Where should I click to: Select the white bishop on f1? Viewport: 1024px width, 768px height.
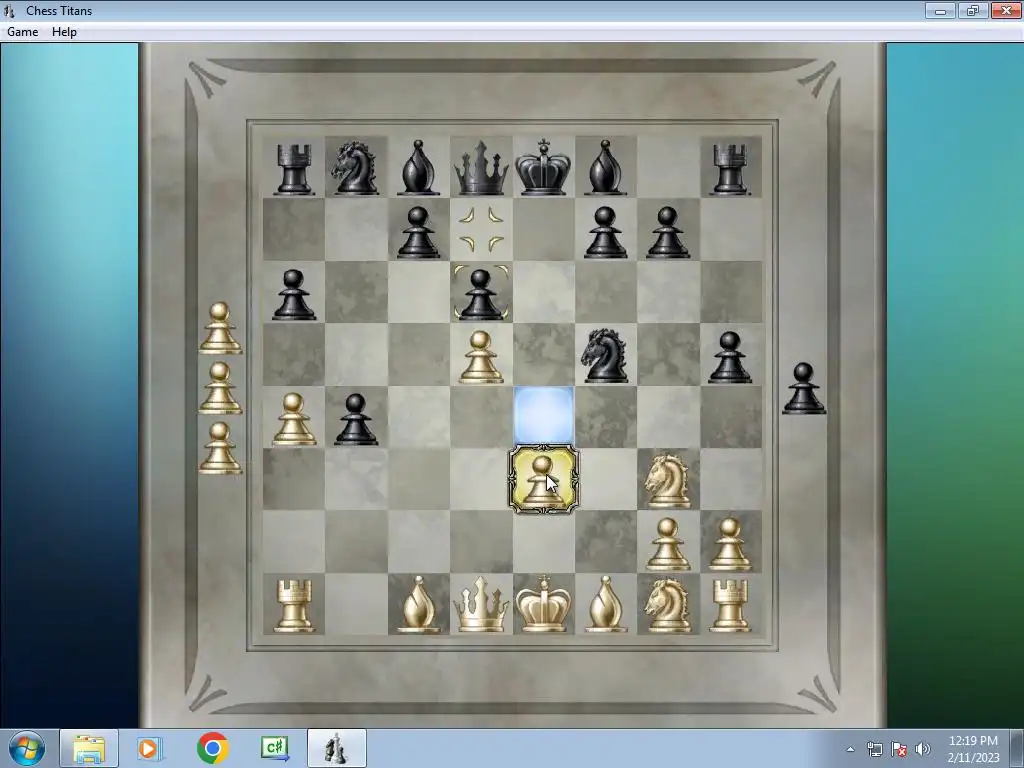click(x=605, y=605)
